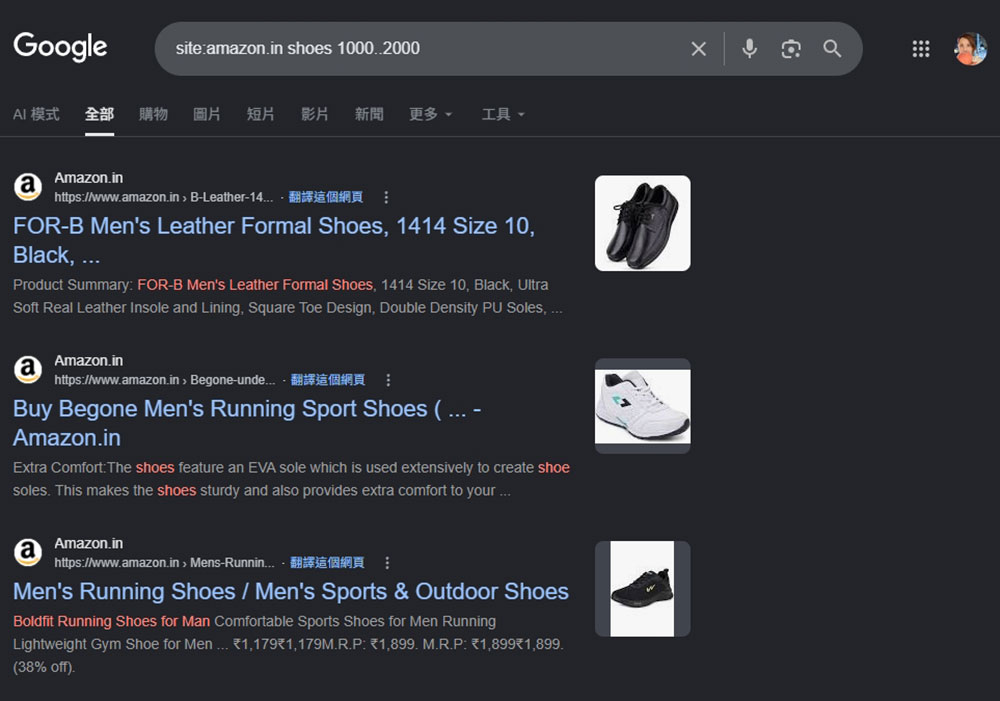Expand the 工具 tools dropdown
This screenshot has height=701, width=1000.
coord(503,114)
